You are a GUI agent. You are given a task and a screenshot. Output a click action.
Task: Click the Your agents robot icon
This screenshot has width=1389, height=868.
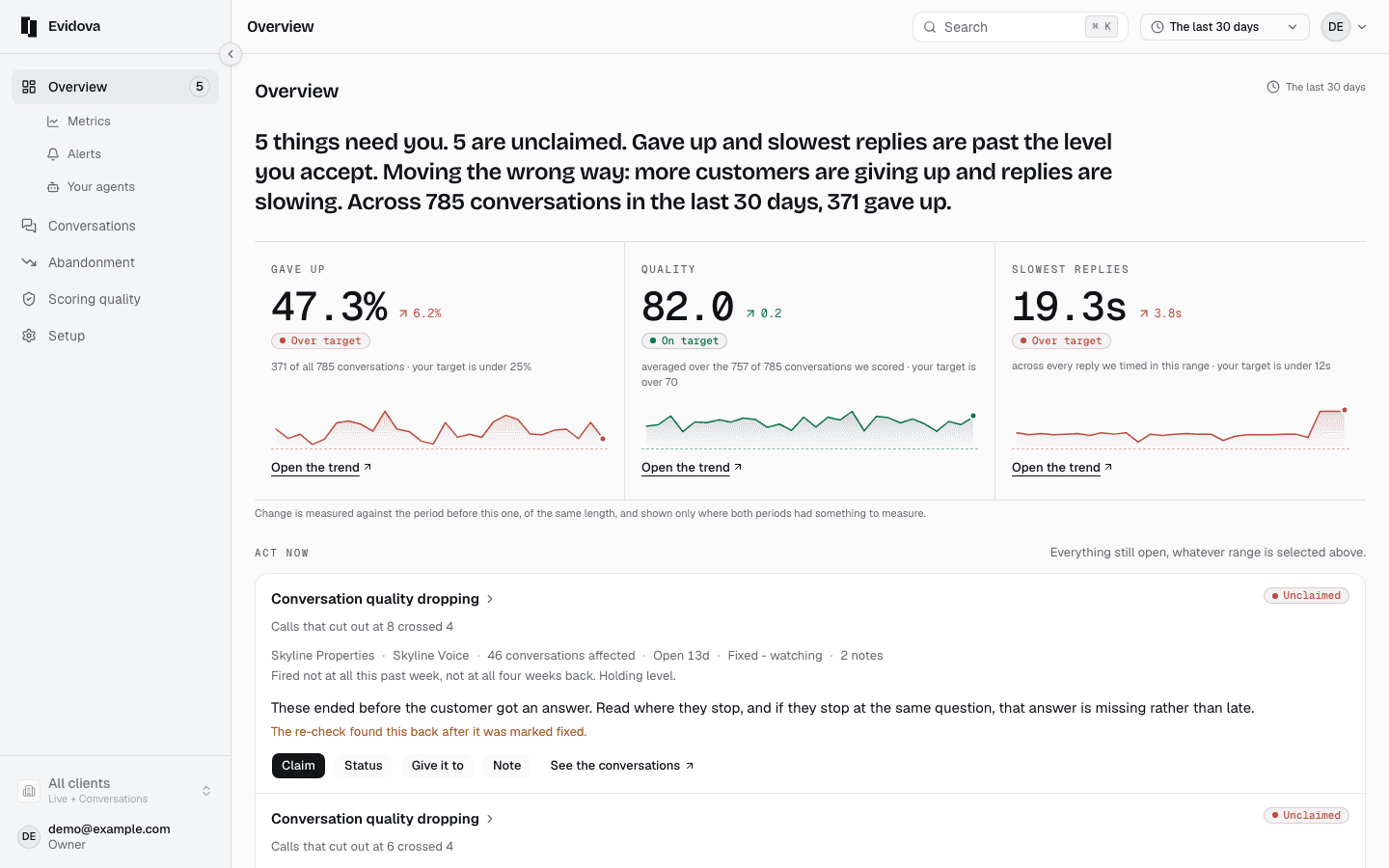click(x=53, y=187)
